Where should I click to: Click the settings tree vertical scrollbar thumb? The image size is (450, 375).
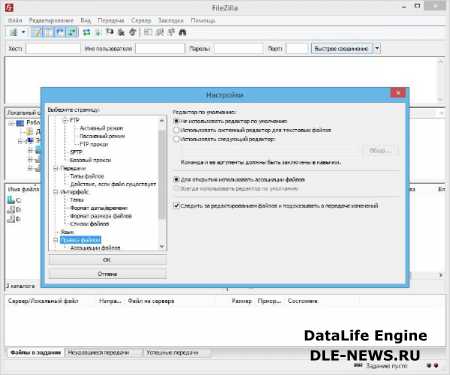coord(162,174)
